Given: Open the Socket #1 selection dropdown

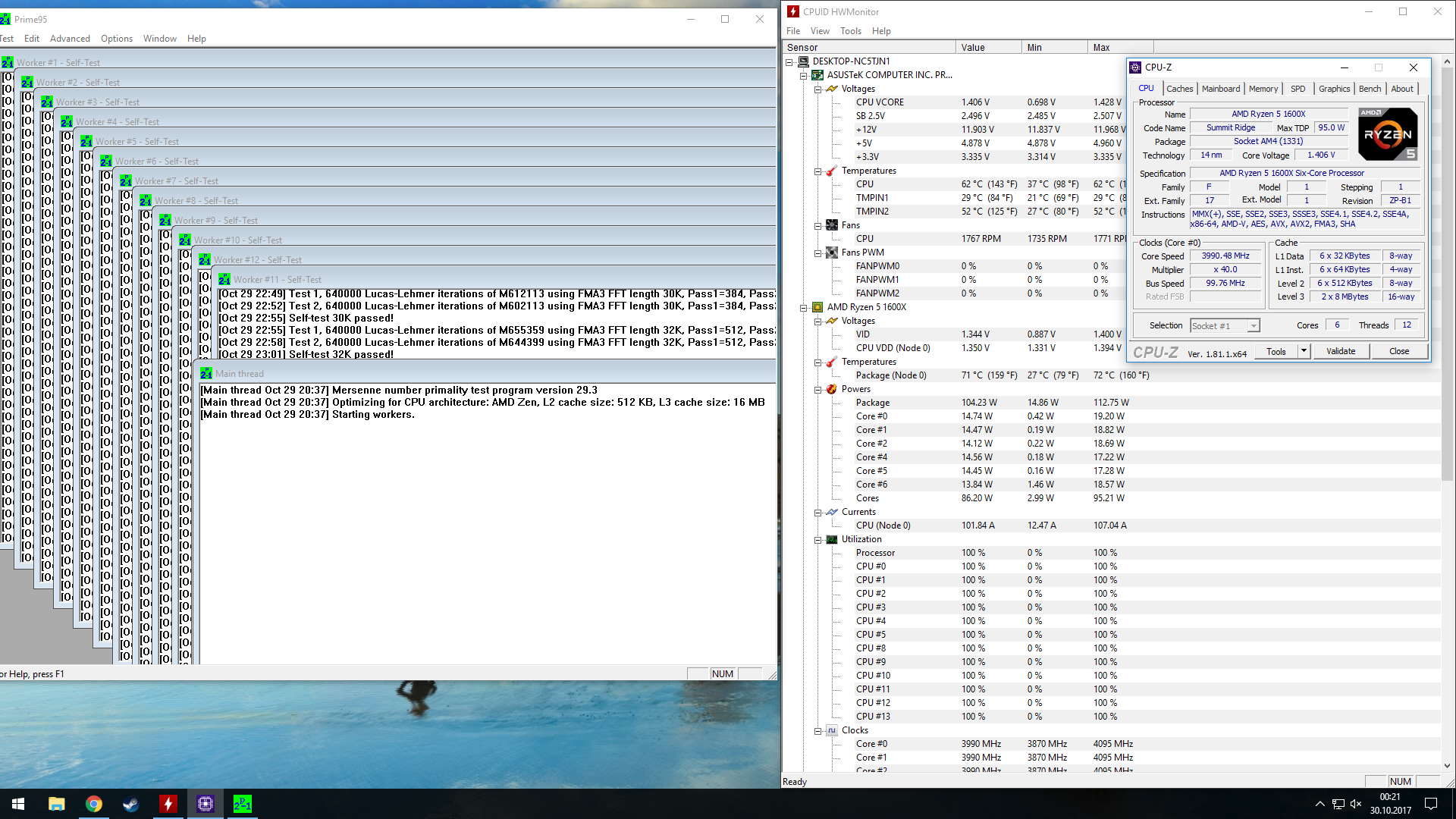Looking at the screenshot, I should [x=1254, y=326].
